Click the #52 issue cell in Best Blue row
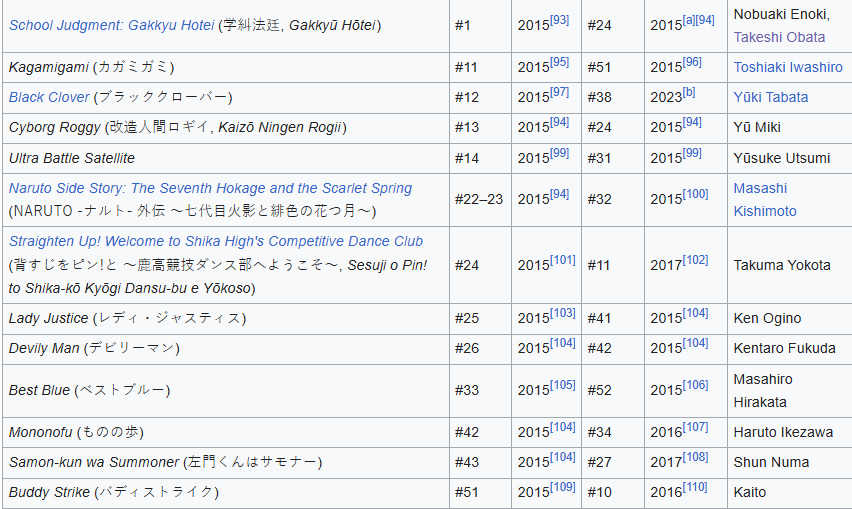 pos(613,391)
